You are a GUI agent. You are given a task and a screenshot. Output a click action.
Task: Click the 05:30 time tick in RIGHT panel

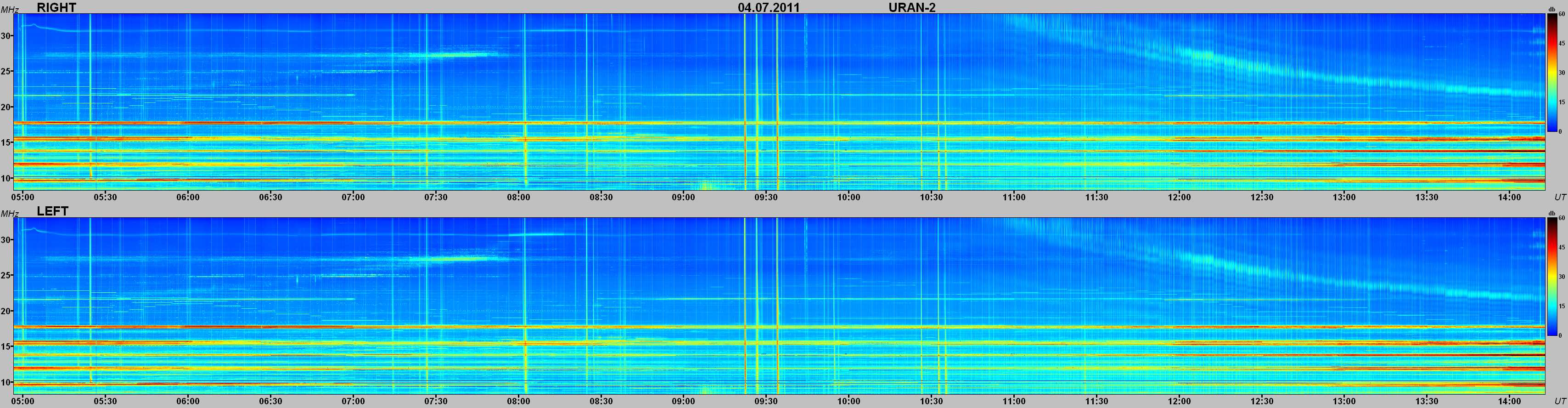105,197
